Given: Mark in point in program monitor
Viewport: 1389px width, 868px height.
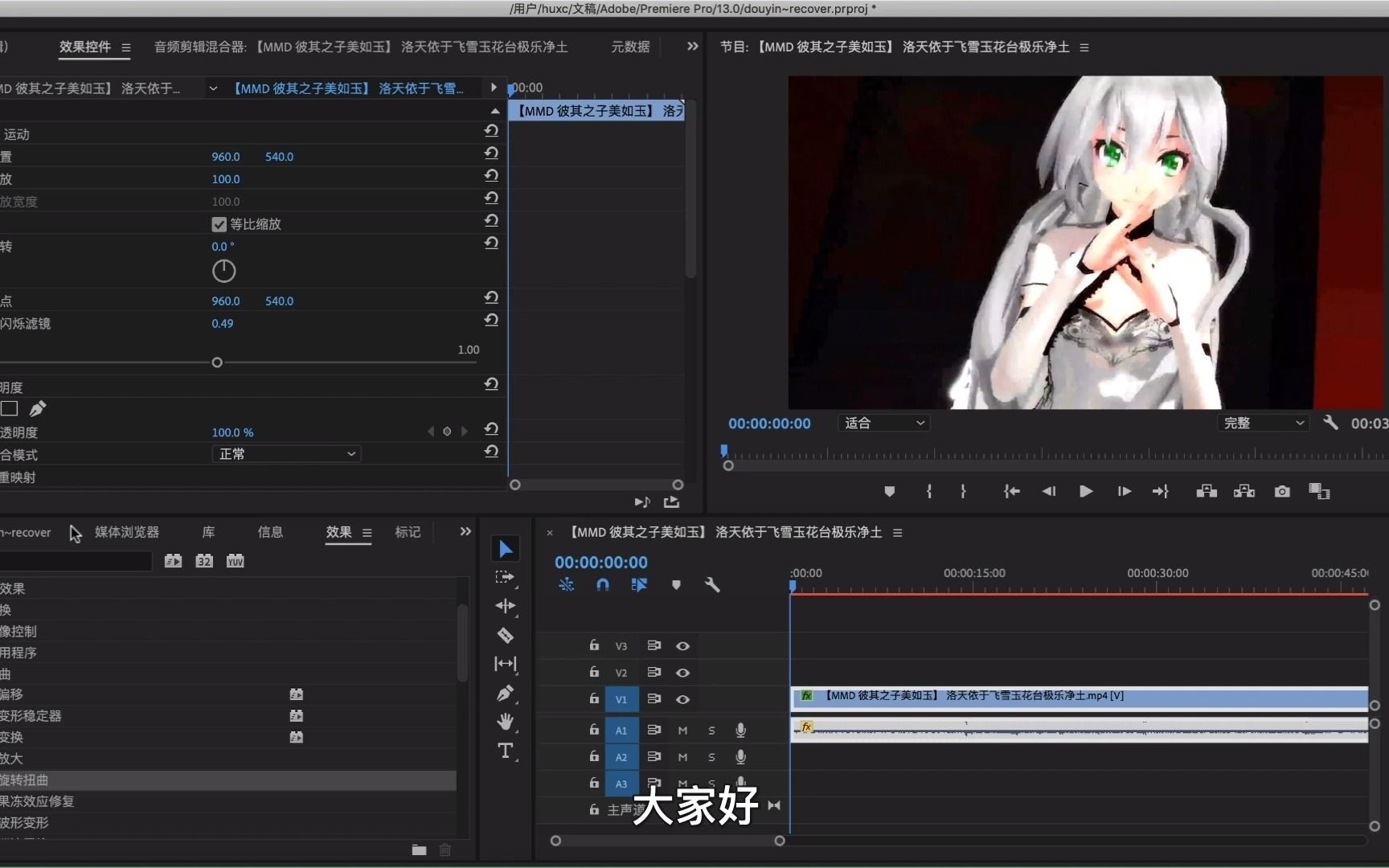Looking at the screenshot, I should (x=929, y=491).
